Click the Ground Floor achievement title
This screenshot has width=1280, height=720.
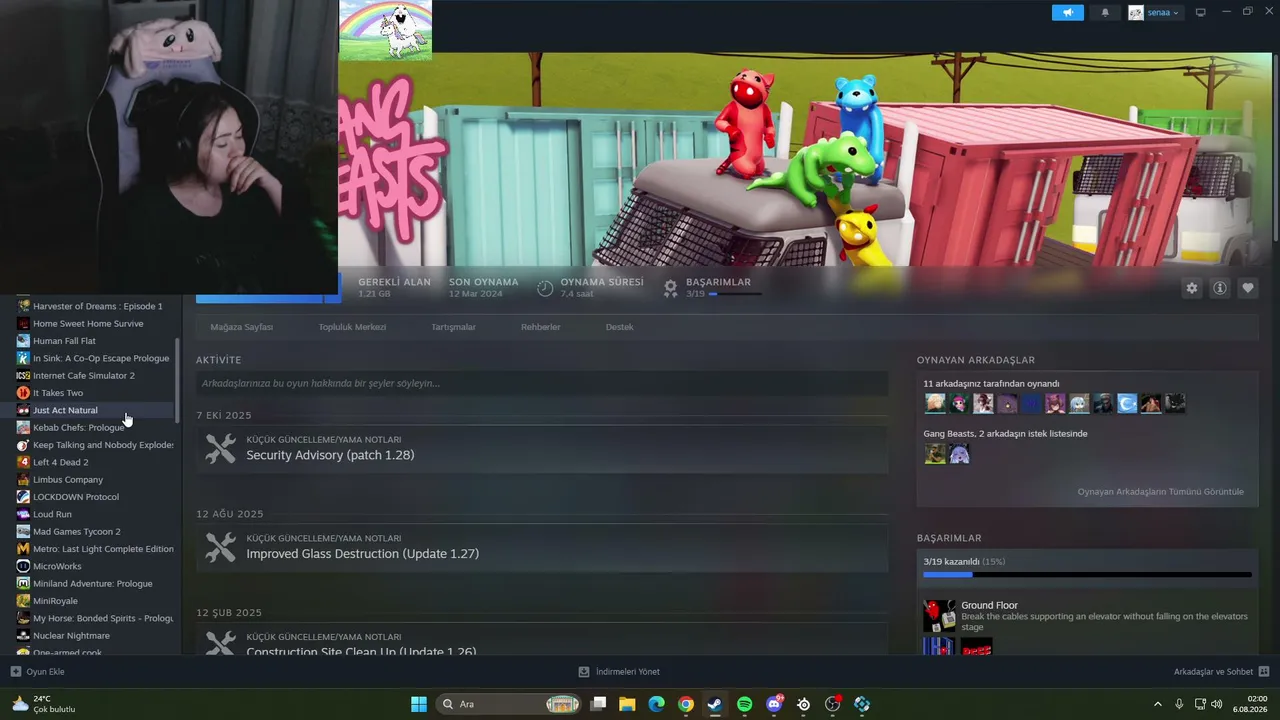coord(989,605)
